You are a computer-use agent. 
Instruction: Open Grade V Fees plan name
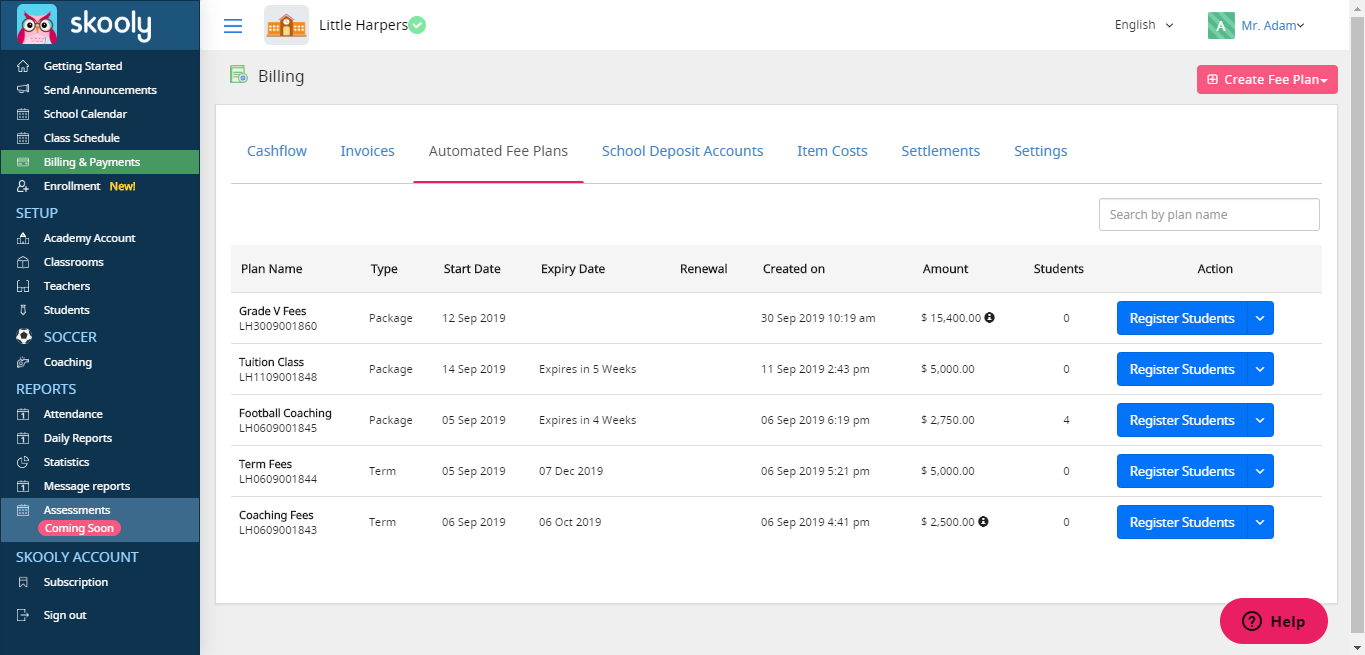[273, 311]
